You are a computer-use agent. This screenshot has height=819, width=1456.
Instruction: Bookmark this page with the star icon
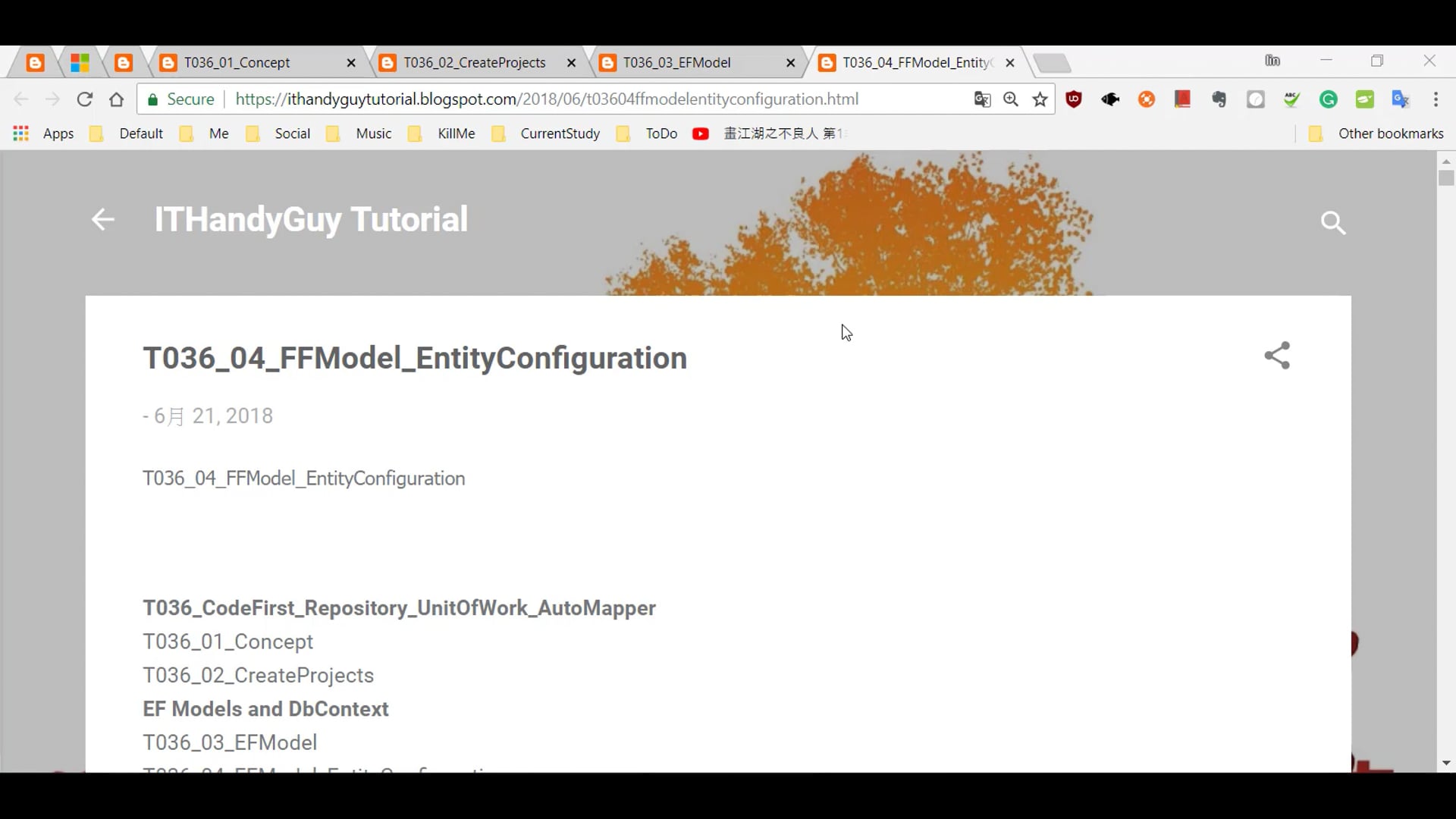[1040, 99]
